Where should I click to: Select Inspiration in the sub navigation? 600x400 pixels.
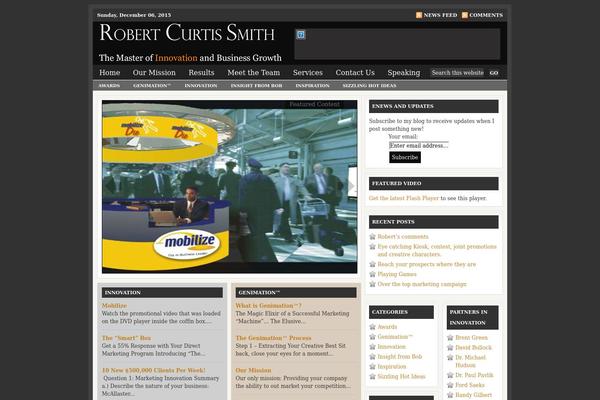pos(312,86)
